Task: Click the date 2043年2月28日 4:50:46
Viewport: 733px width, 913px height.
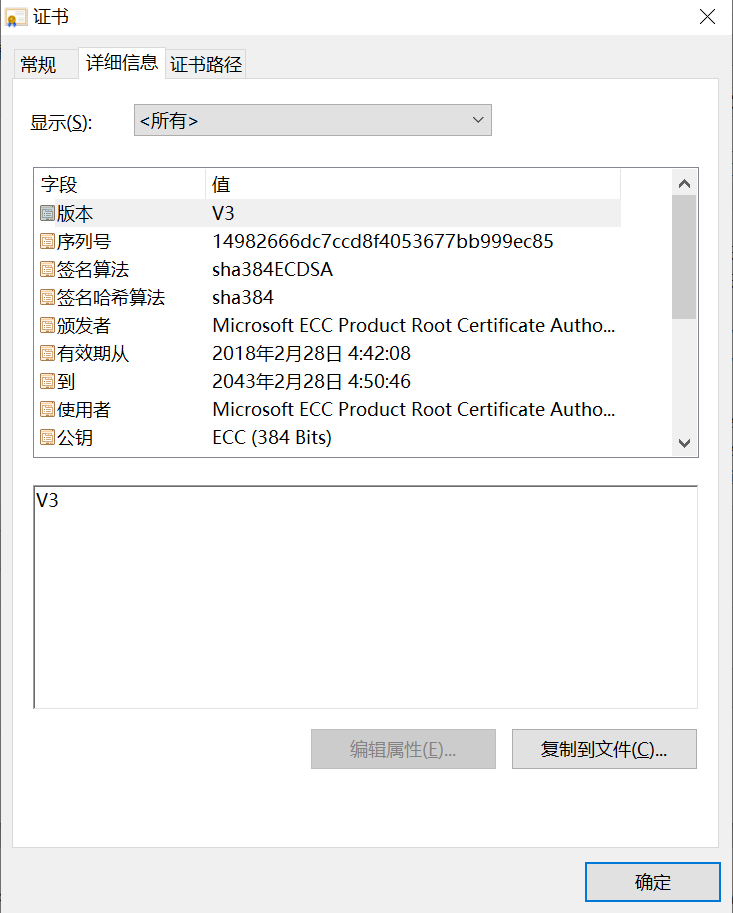Action: [x=311, y=381]
